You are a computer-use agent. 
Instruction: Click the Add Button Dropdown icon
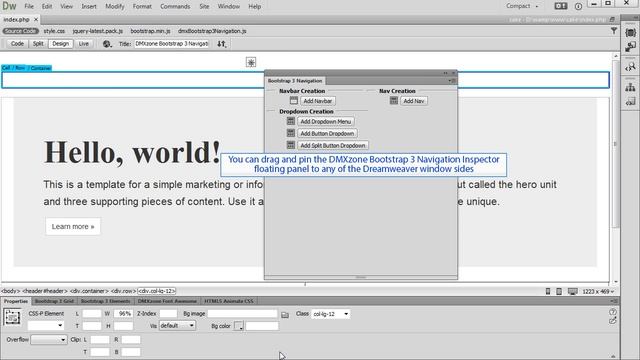291,133
